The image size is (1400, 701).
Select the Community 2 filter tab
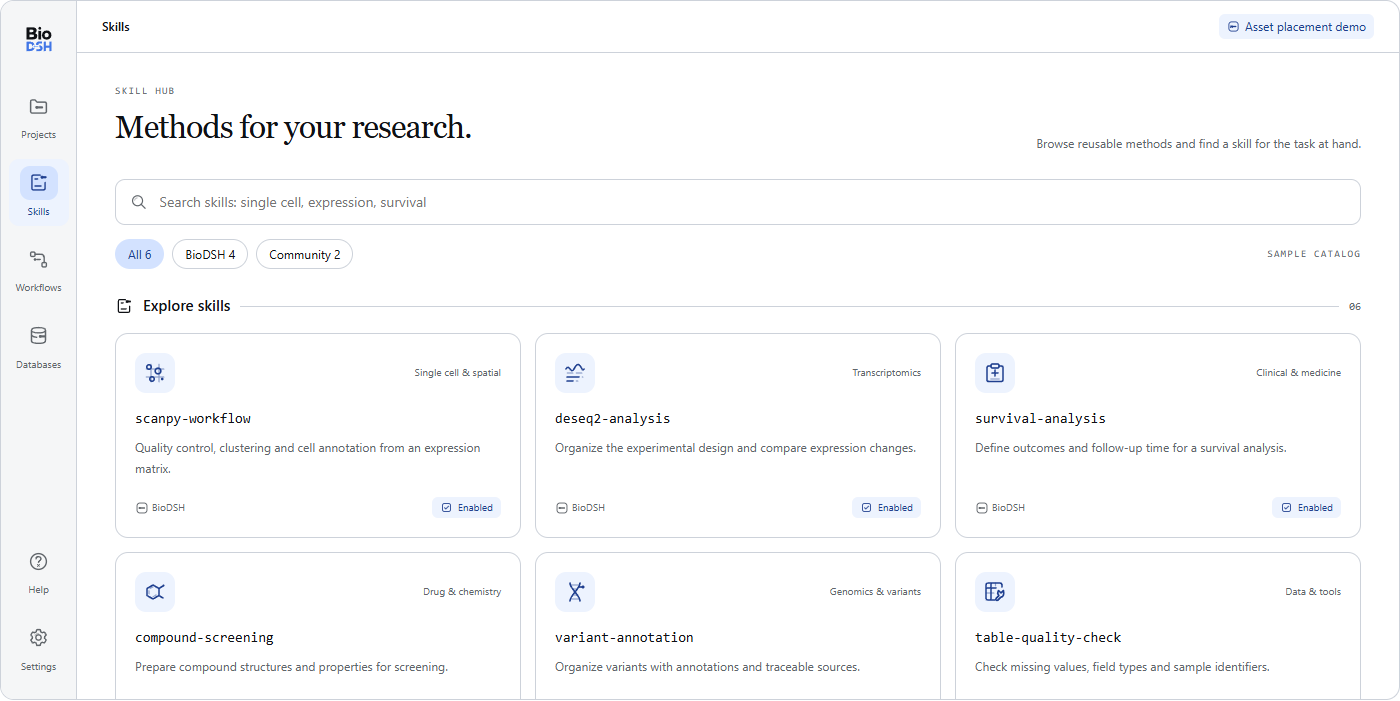[x=304, y=254]
